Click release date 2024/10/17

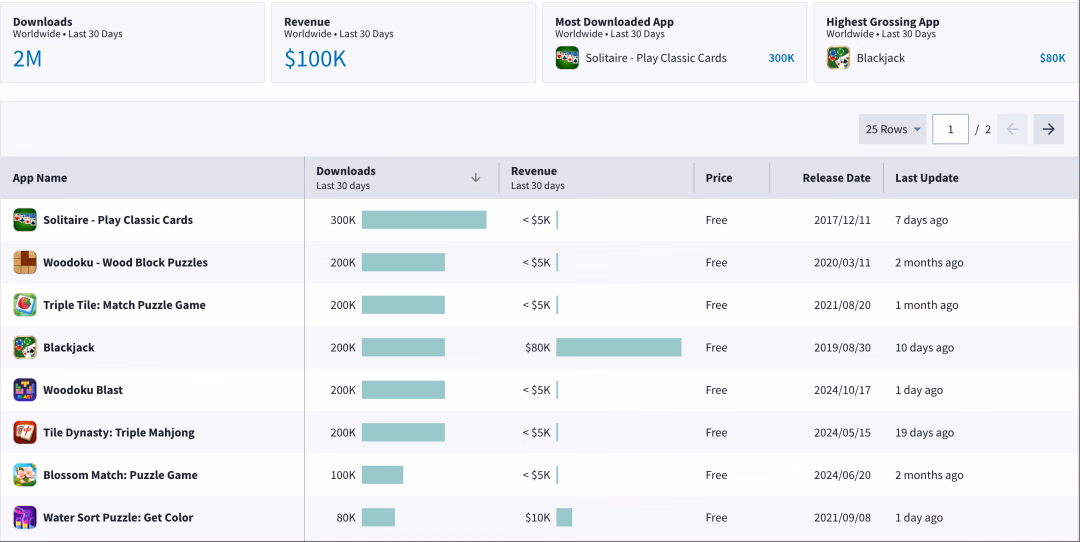coord(842,390)
